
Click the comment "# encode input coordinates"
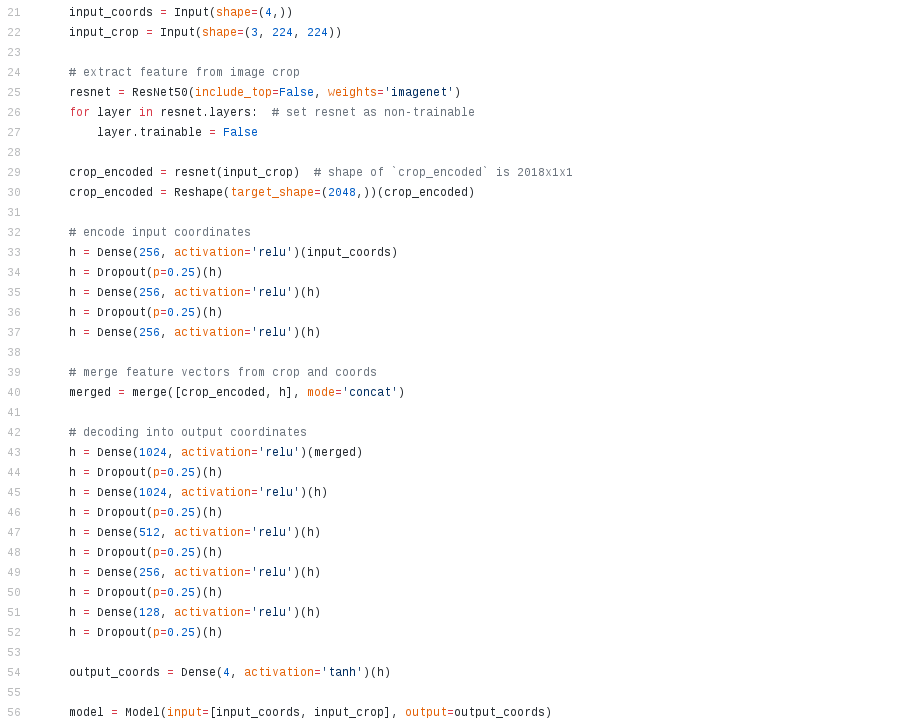pos(160,232)
